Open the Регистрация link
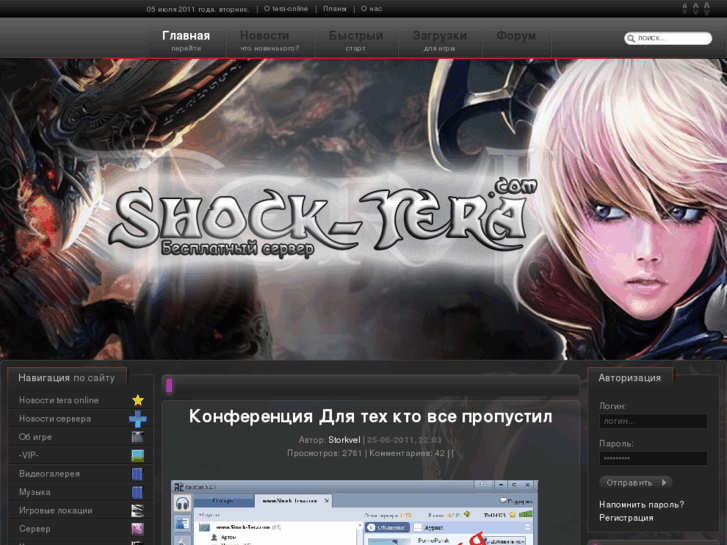Image resolution: width=727 pixels, height=545 pixels. [626, 518]
